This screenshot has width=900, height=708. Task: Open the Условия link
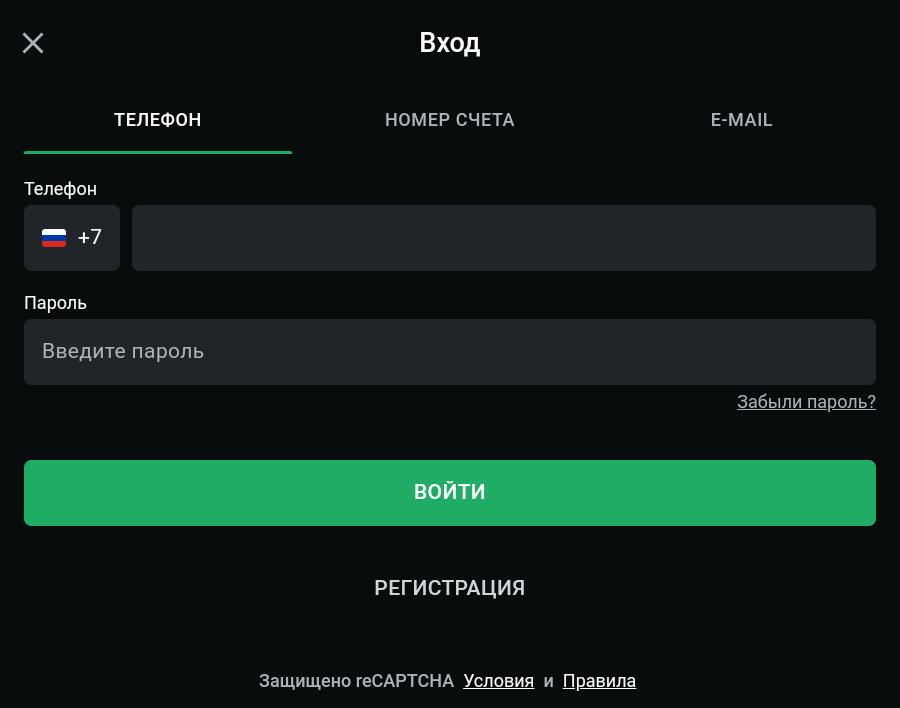498,681
